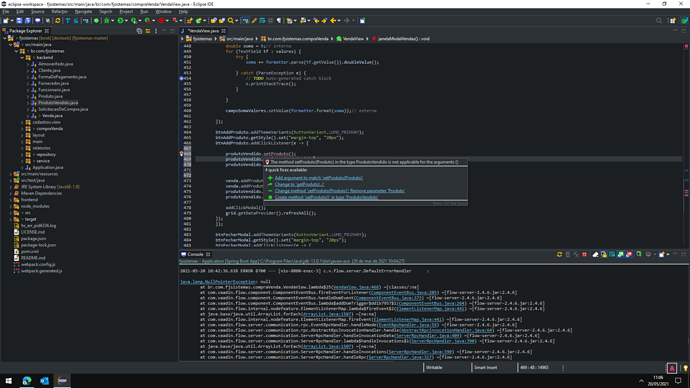This screenshot has height=388, width=690.
Task: Open the Windows Start button
Action: [x=8, y=381]
